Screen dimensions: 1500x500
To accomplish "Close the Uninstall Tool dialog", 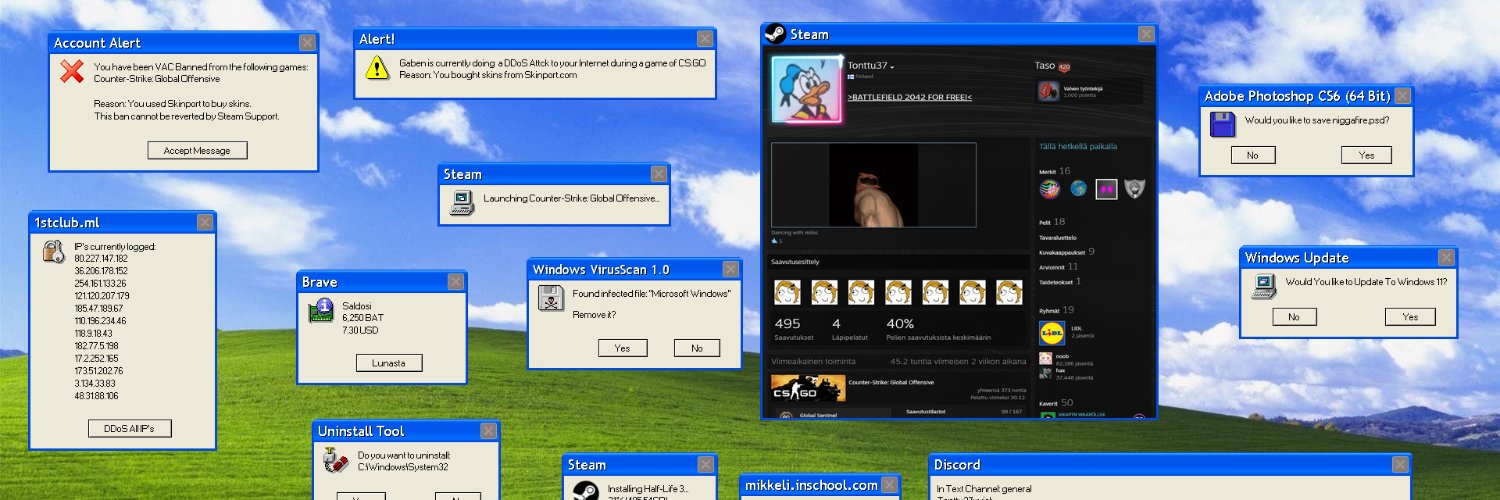I will pos(488,431).
